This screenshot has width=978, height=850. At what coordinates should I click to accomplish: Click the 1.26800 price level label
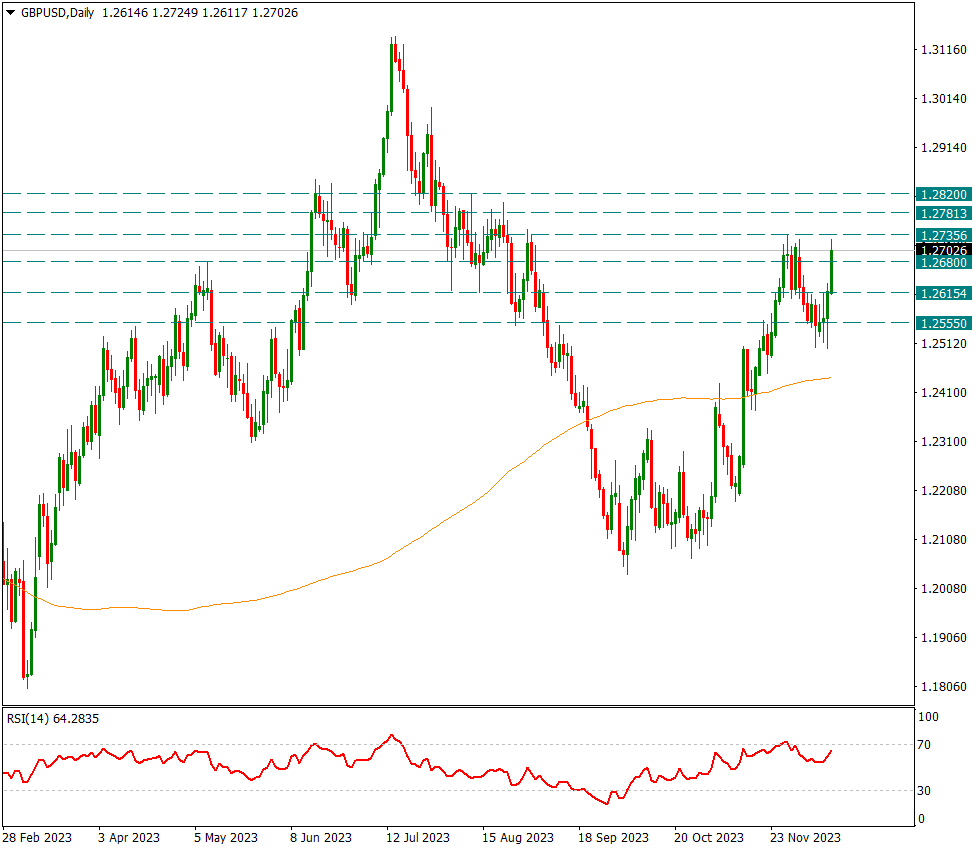[x=944, y=263]
